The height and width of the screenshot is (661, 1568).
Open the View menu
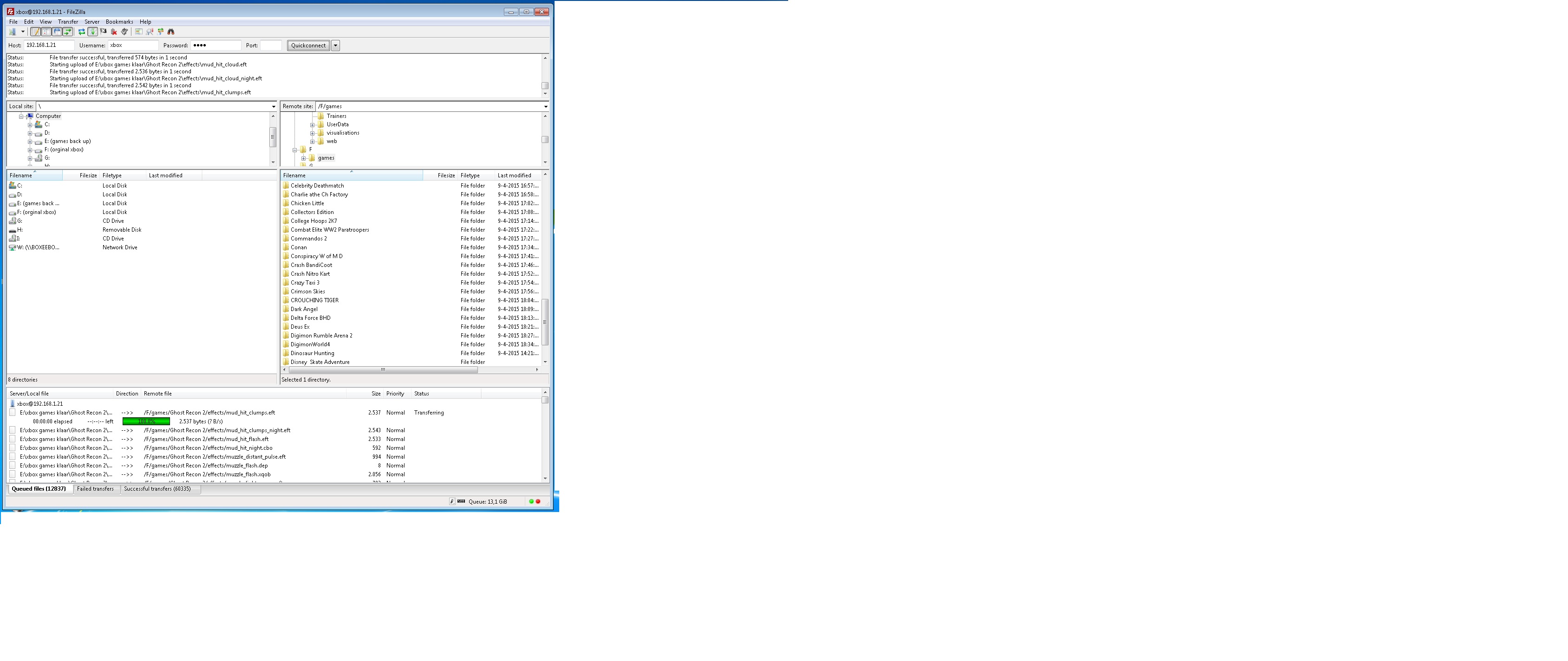pos(46,22)
